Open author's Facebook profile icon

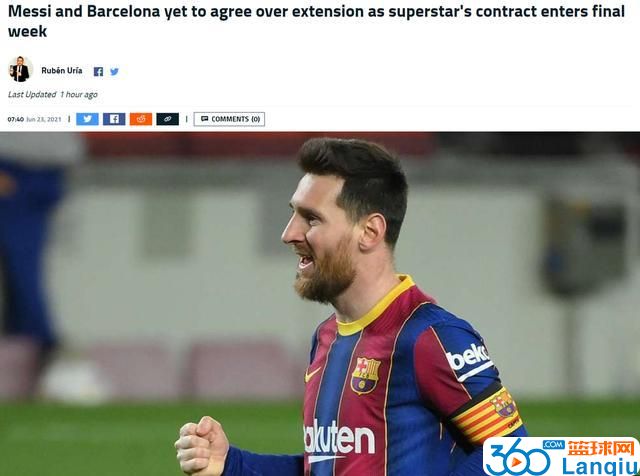98,72
